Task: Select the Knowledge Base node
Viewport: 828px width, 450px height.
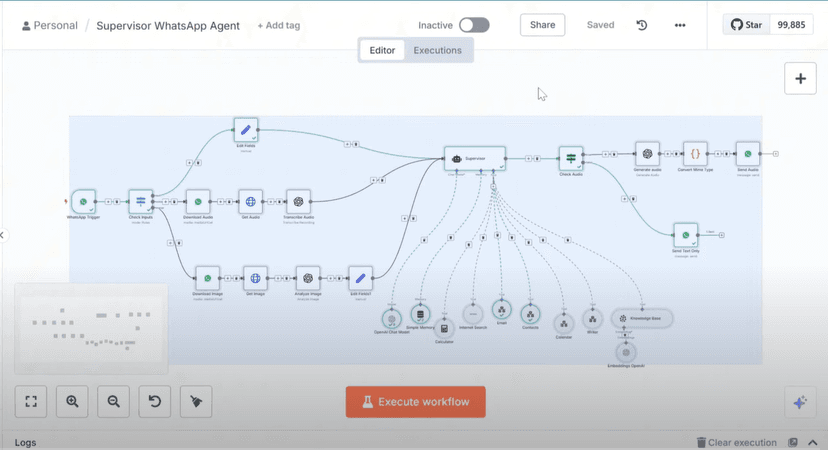Action: 642,318
